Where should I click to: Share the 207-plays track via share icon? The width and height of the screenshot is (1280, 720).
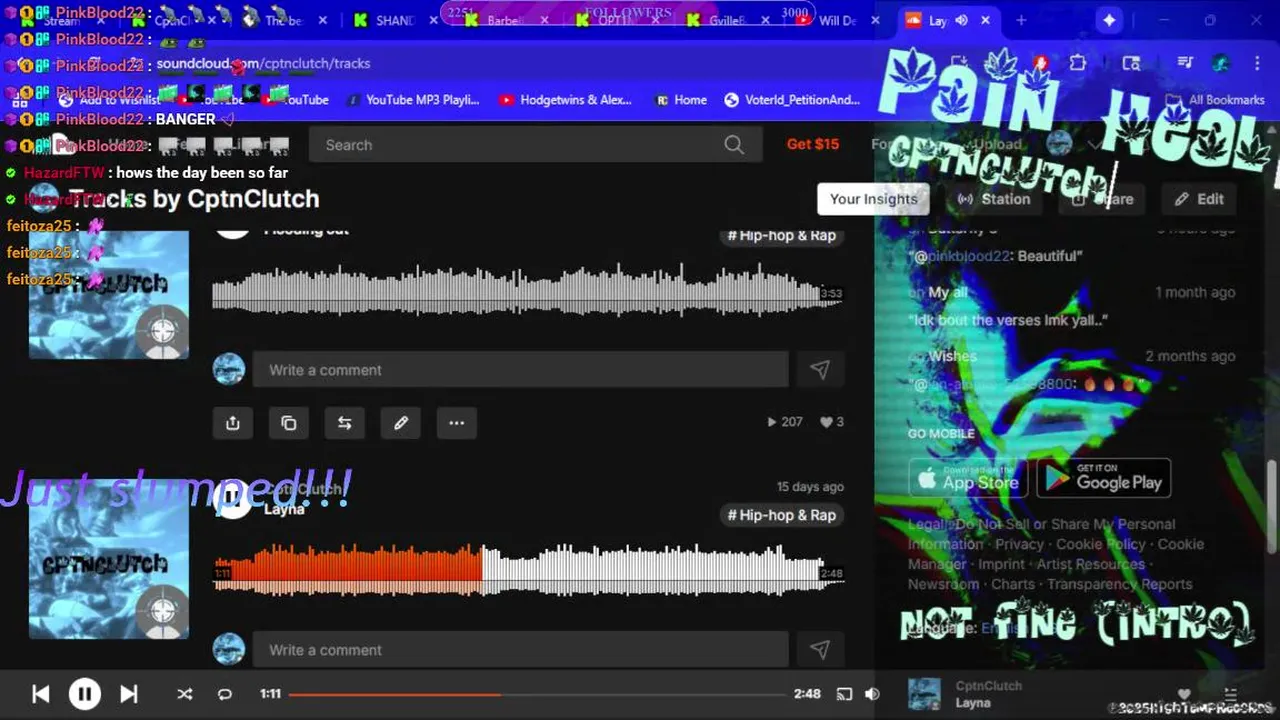click(x=233, y=423)
